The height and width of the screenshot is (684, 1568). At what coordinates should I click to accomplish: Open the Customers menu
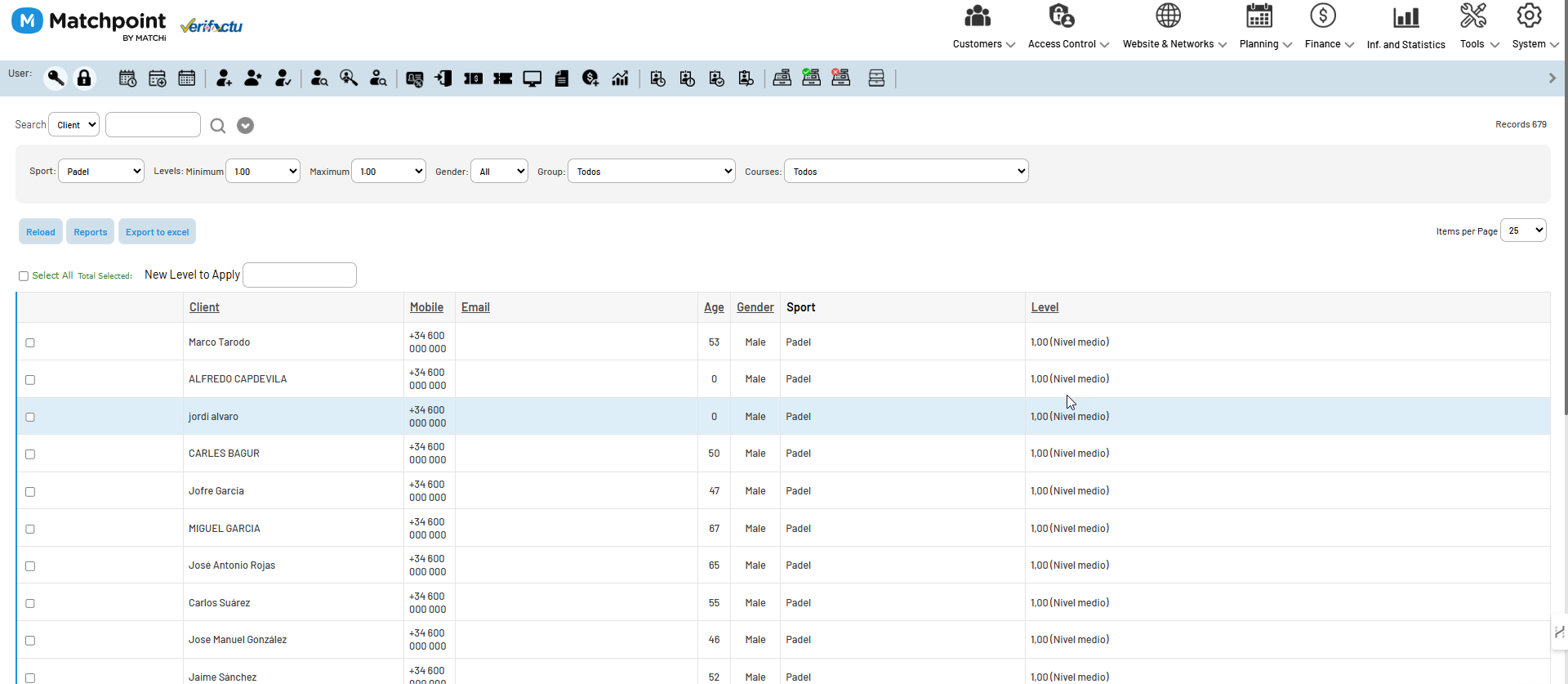pos(983,28)
